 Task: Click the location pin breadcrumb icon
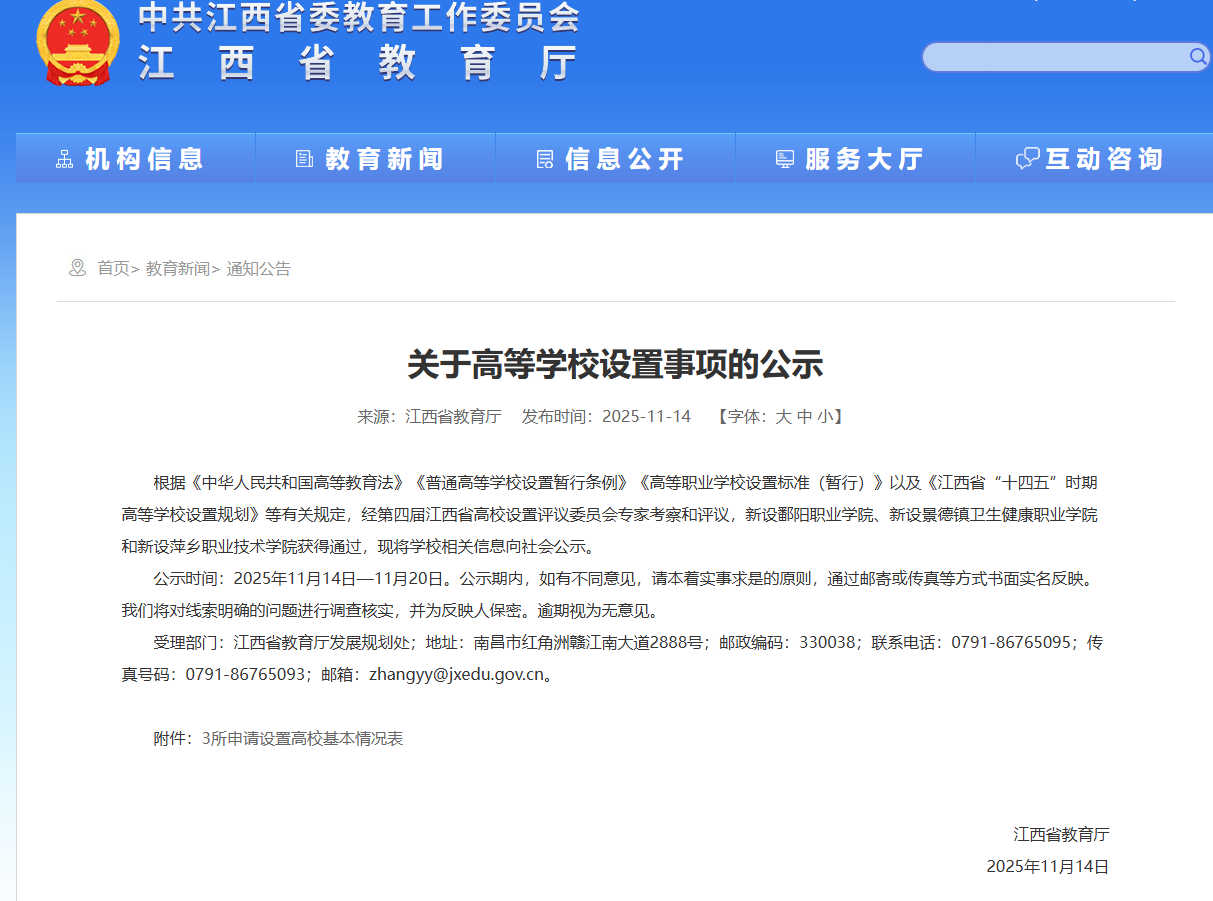coord(77,268)
